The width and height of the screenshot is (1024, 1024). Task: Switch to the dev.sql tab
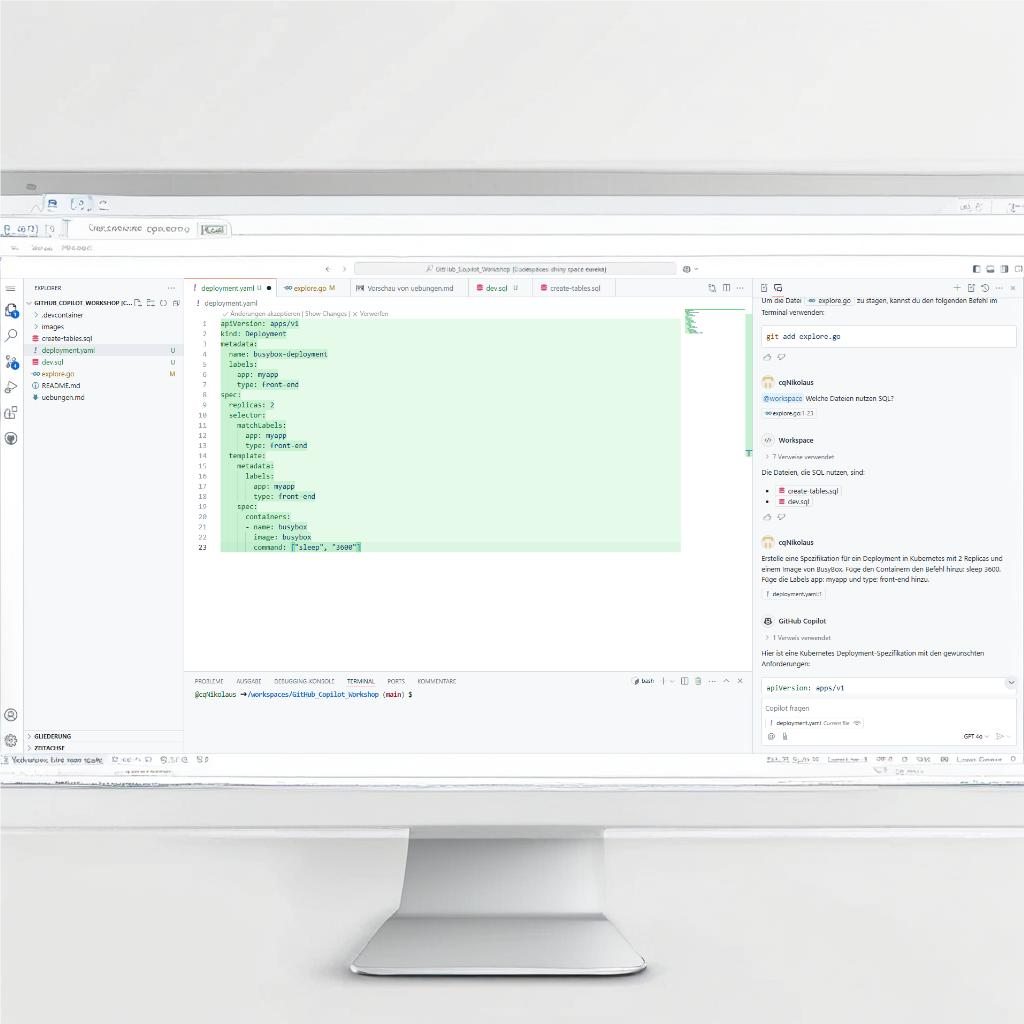pos(501,288)
